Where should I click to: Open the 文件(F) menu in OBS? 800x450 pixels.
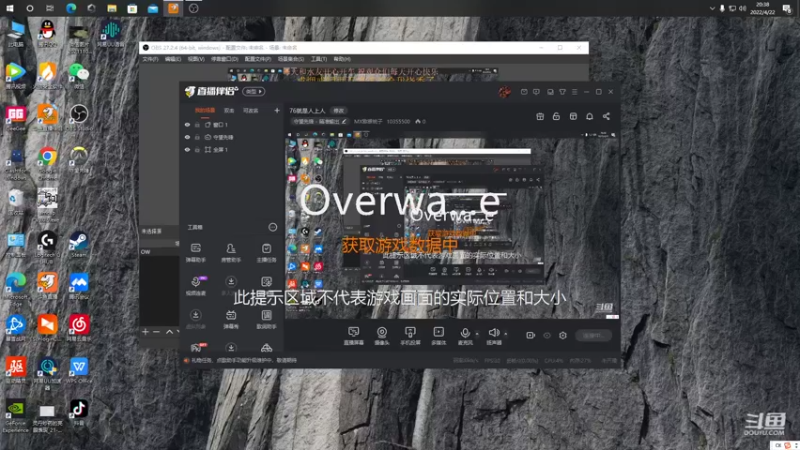(x=151, y=59)
